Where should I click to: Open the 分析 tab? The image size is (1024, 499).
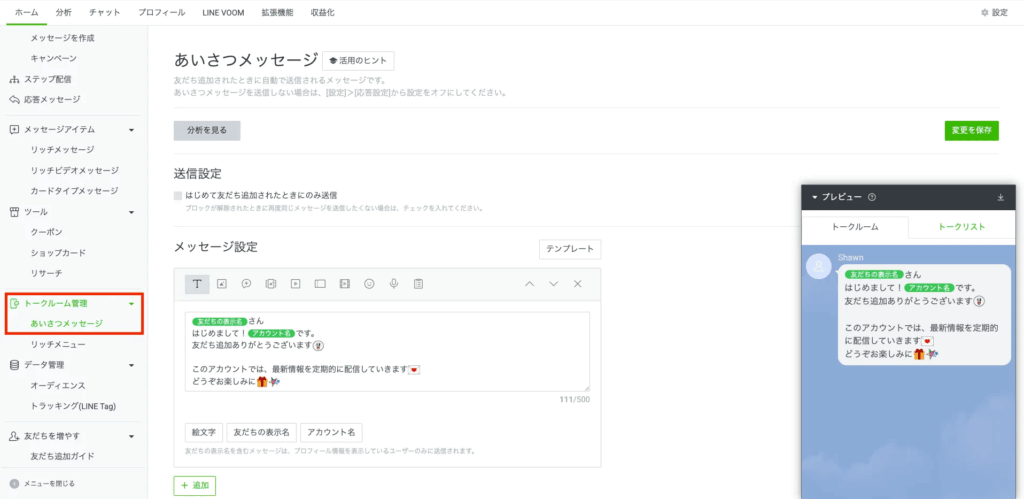pyautogui.click(x=63, y=12)
